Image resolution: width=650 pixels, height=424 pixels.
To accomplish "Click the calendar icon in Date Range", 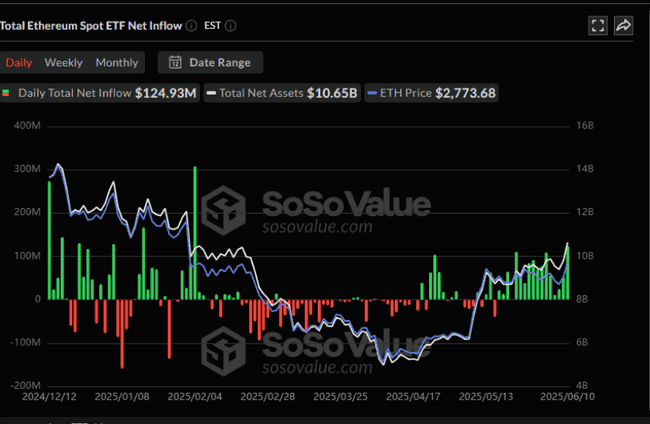I will click(x=175, y=62).
